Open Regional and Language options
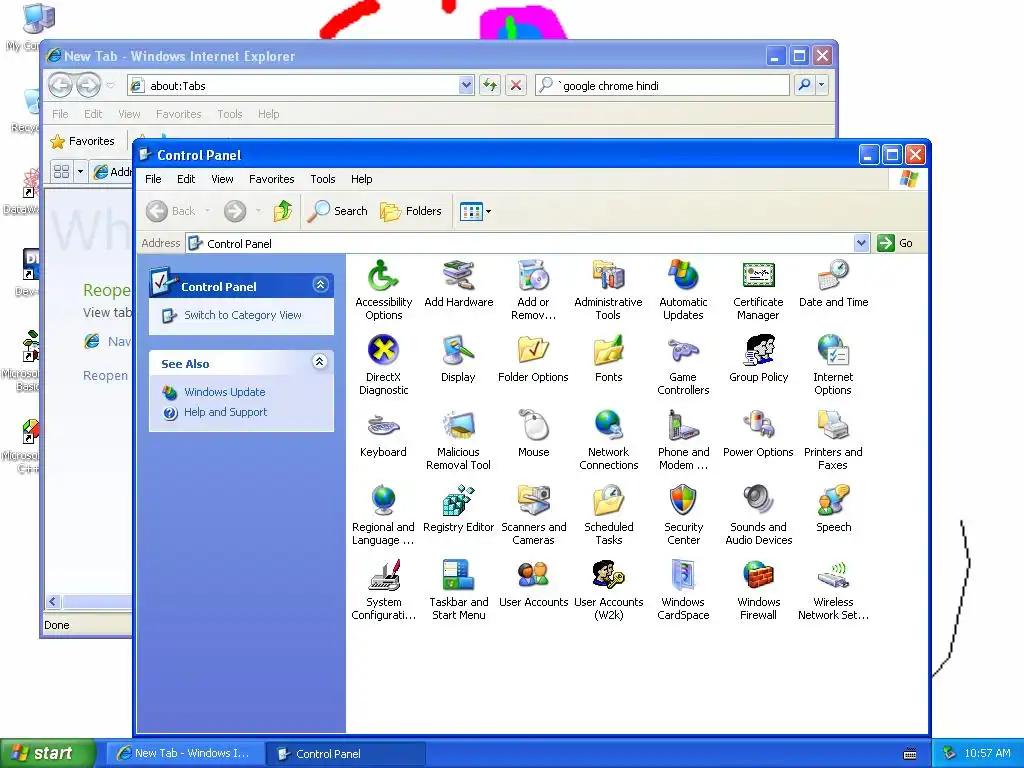The width and height of the screenshot is (1024, 768). (x=383, y=515)
